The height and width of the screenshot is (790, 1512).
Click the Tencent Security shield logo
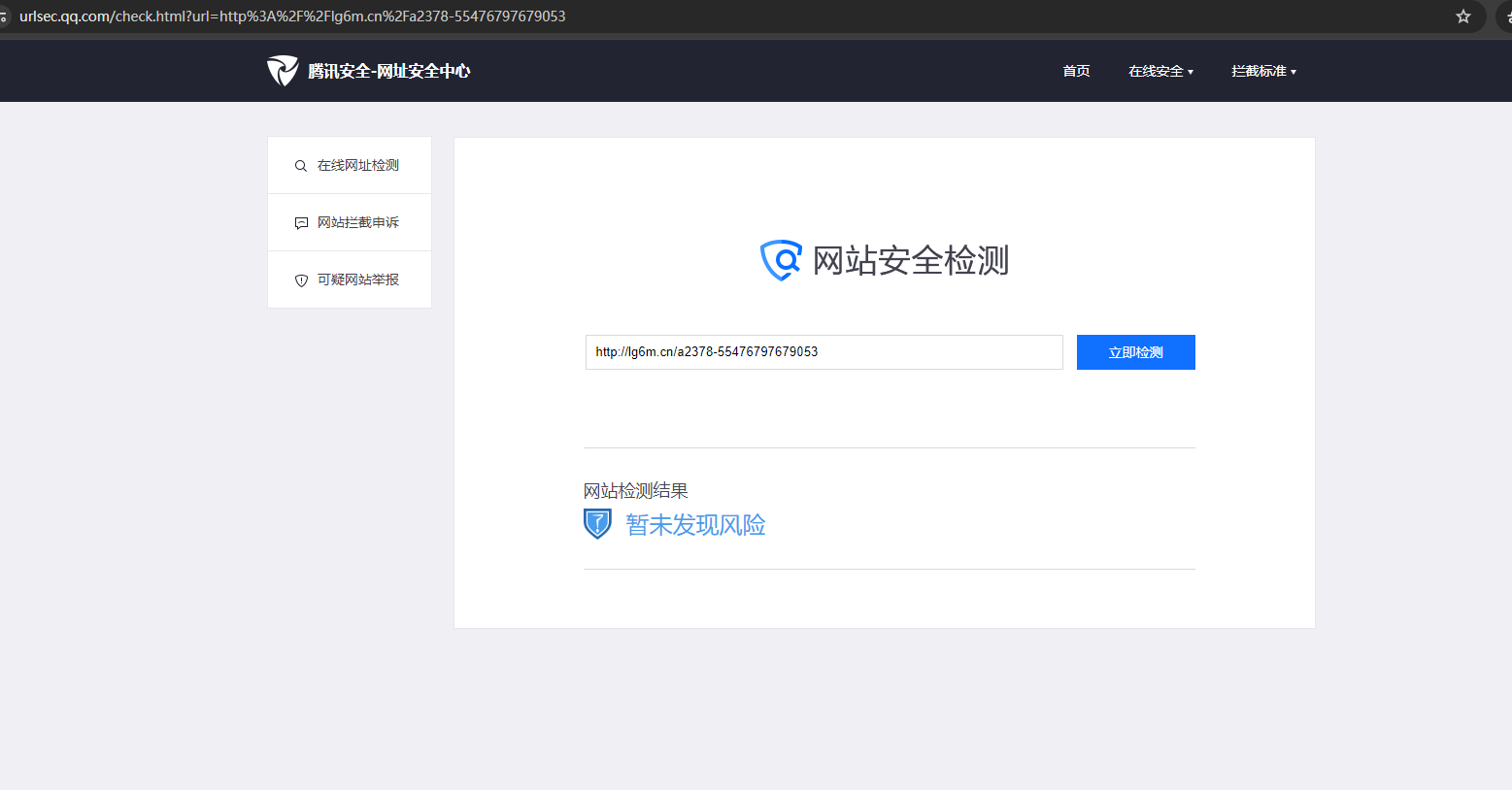click(x=283, y=71)
